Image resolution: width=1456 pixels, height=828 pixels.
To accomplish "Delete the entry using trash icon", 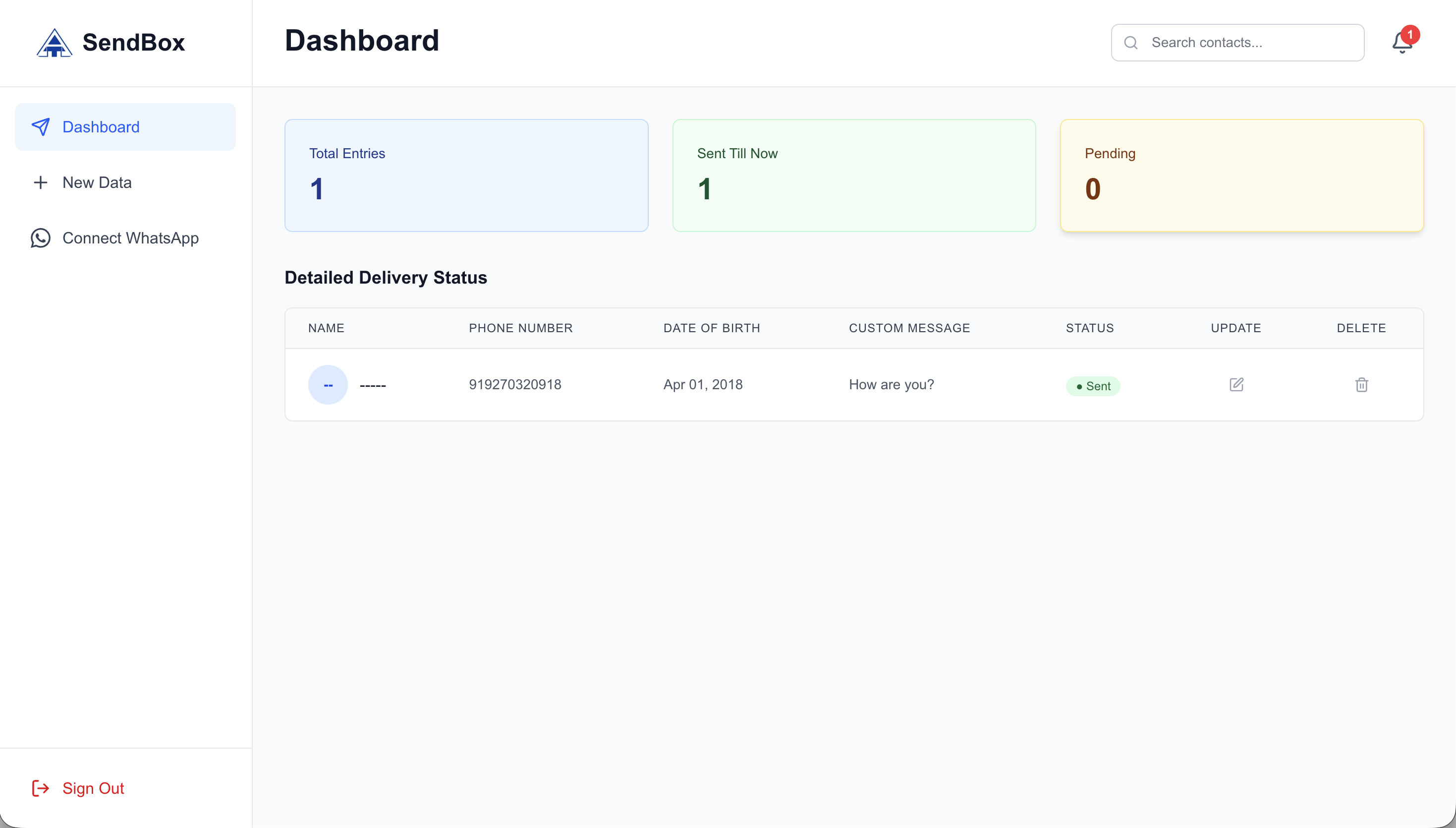I will tap(1361, 385).
